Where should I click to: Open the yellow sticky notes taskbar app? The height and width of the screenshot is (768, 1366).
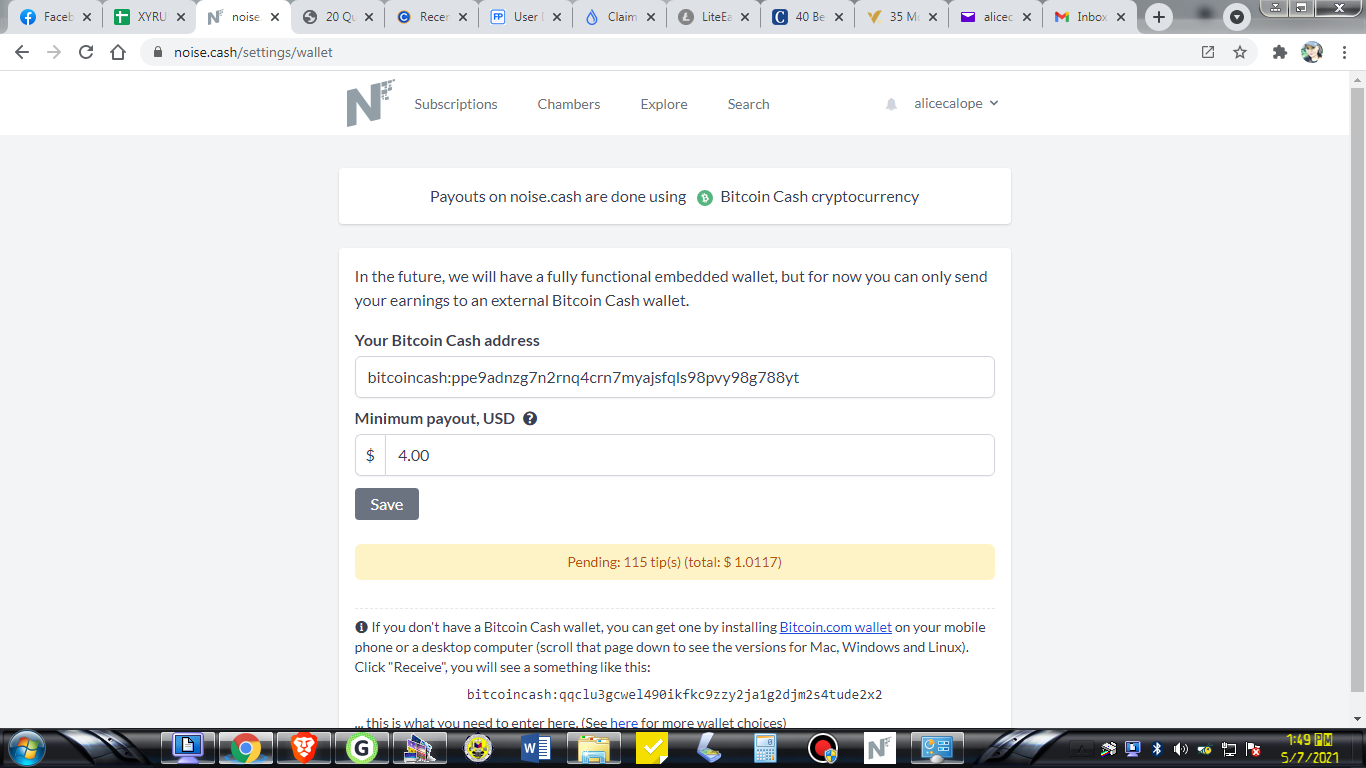pyautogui.click(x=651, y=748)
